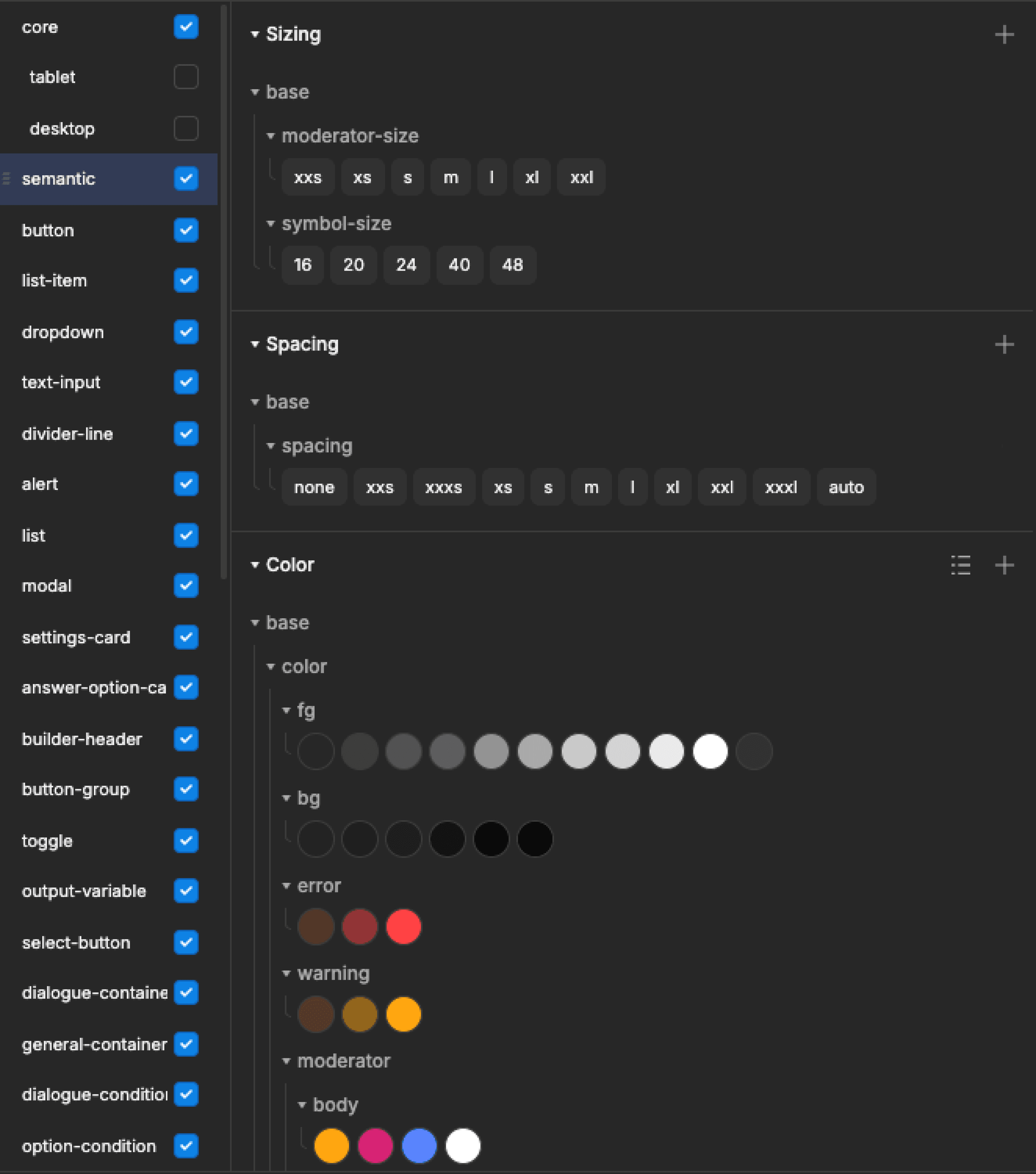Uncheck the button token set
The width and height of the screenshot is (1036, 1174).
[186, 230]
